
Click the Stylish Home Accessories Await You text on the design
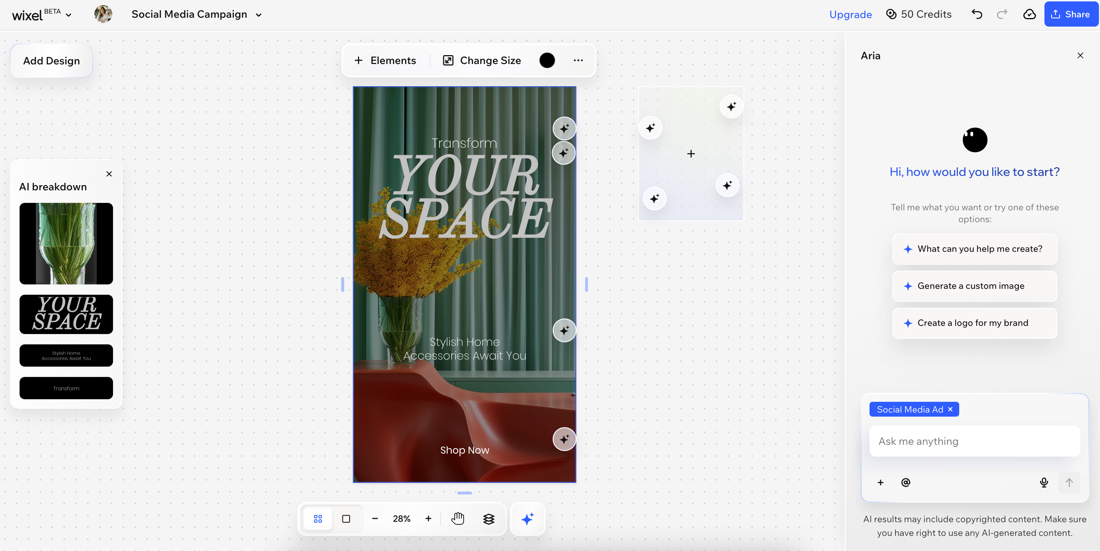464,349
